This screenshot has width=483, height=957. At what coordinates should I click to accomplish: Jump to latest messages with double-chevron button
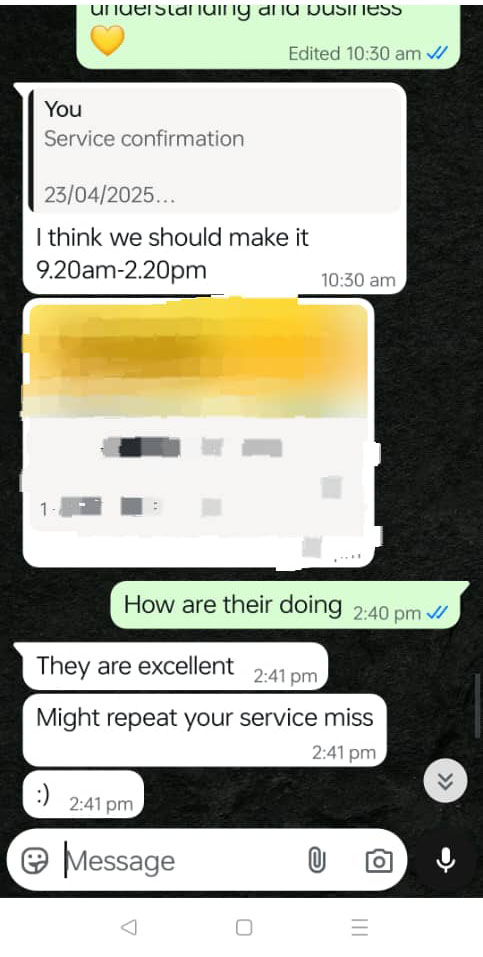pos(445,781)
